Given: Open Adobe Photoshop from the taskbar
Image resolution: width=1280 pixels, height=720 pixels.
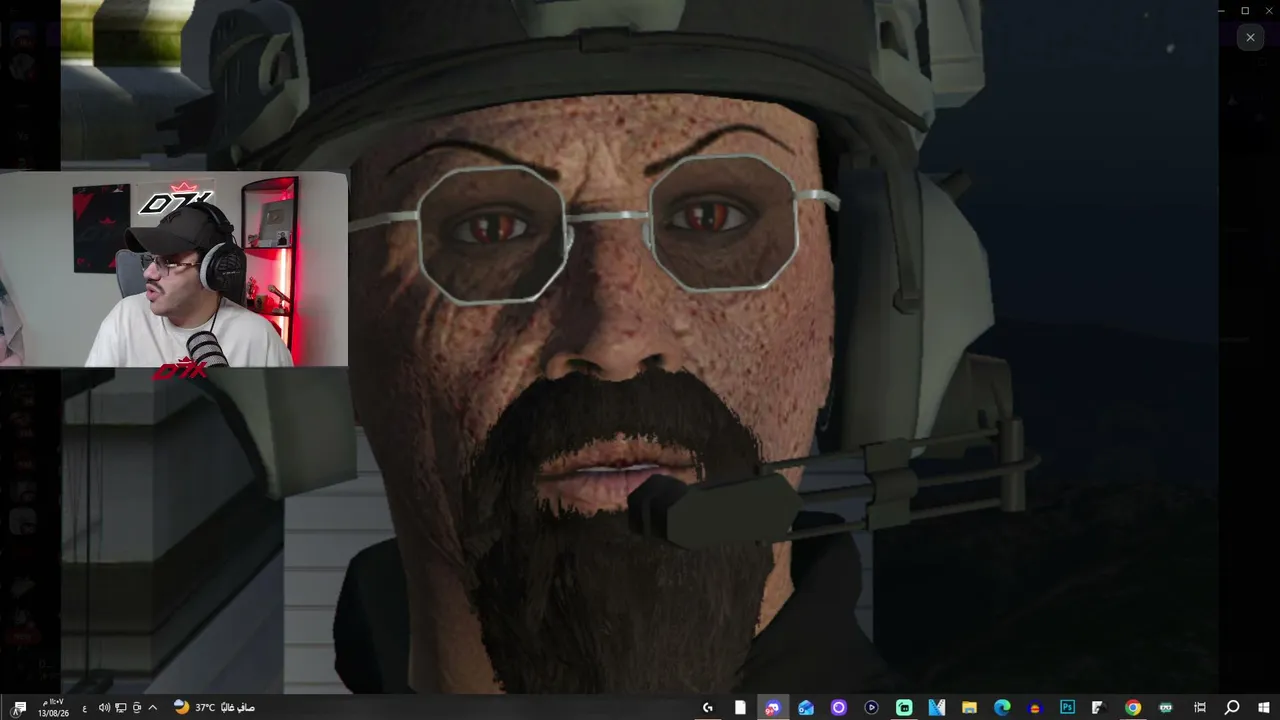Looking at the screenshot, I should pyautogui.click(x=1067, y=708).
